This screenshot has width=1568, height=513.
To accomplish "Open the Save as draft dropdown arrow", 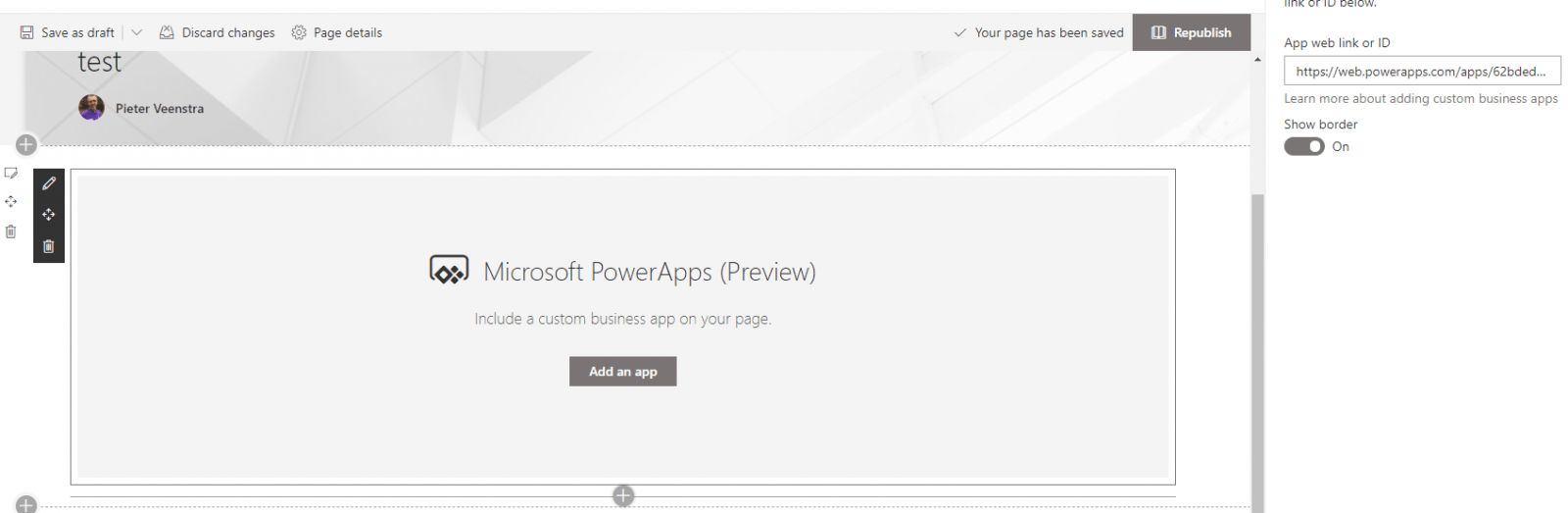I will 136,32.
